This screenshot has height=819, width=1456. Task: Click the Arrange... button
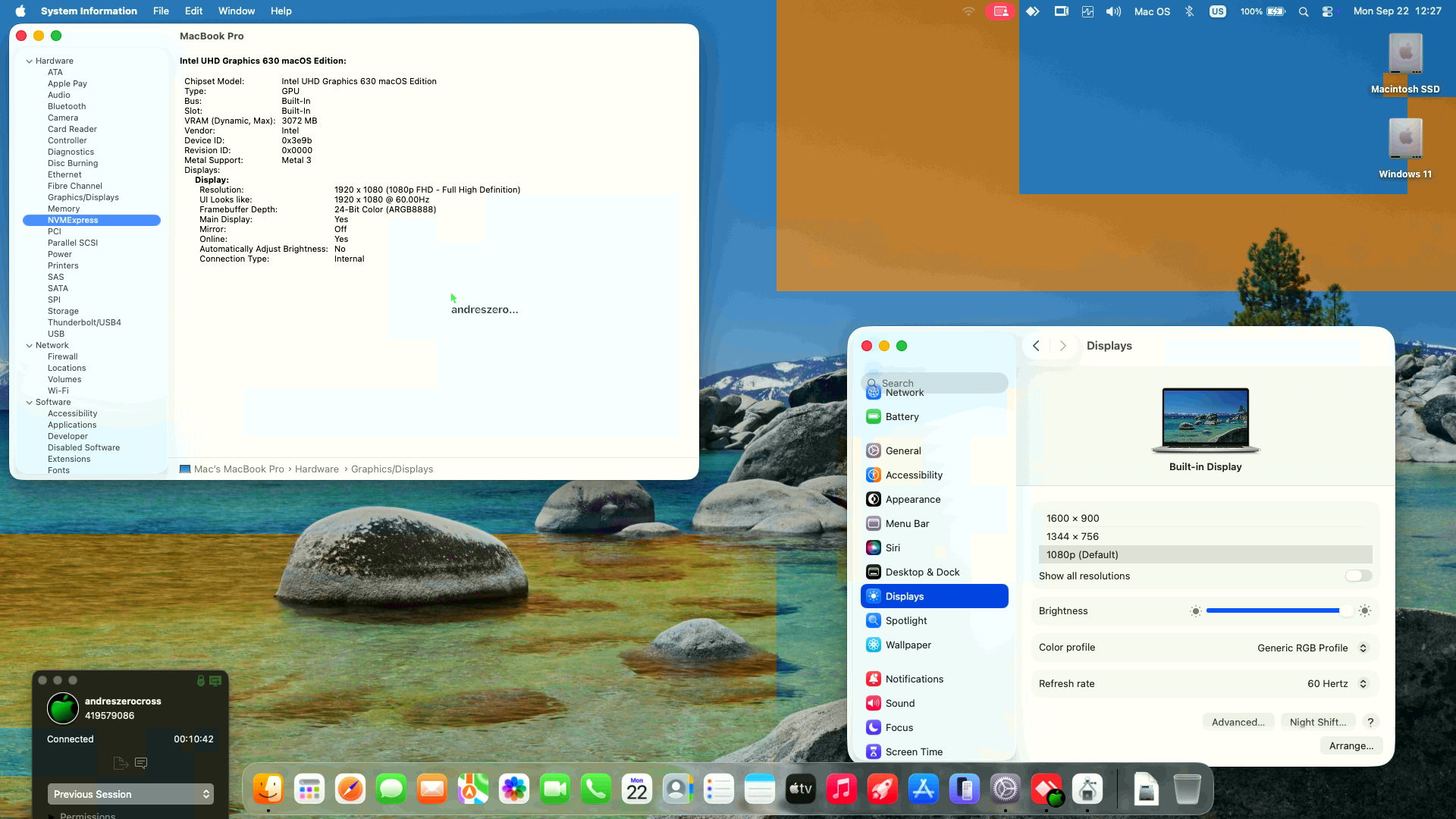[1351, 746]
